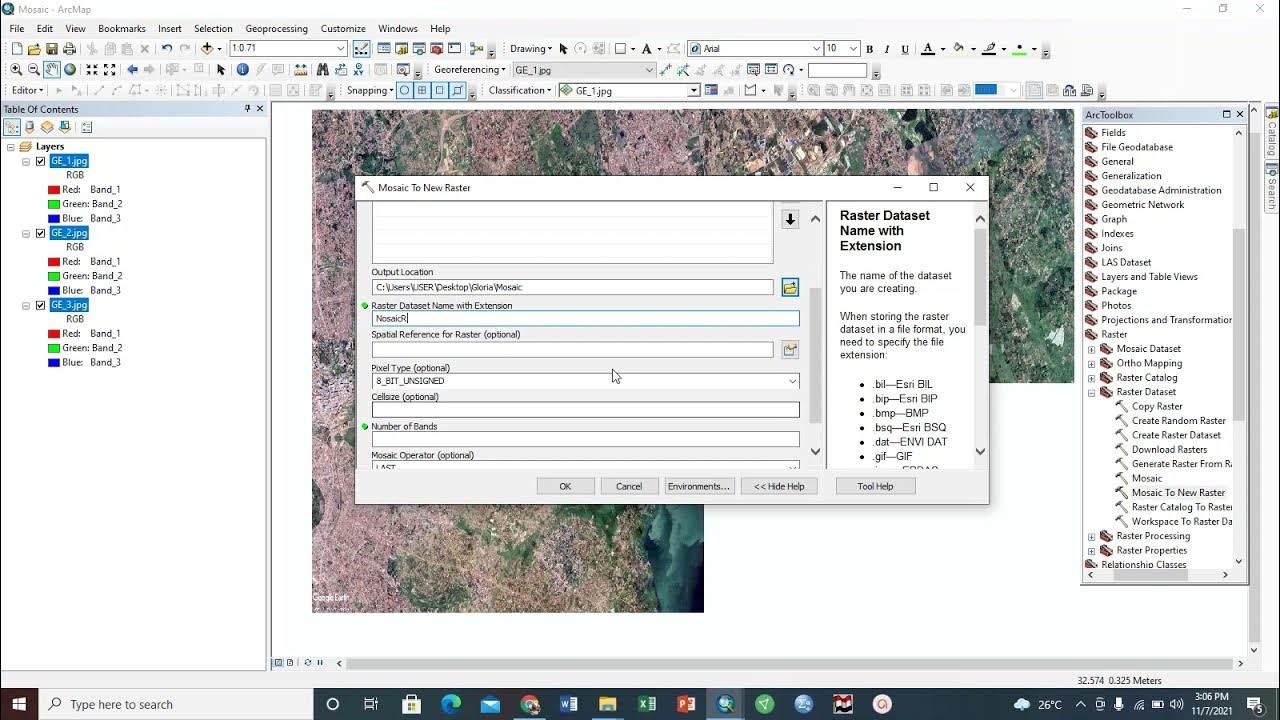Open the Pixel Type dropdown
Screen dimensions: 1280x720
(792, 381)
